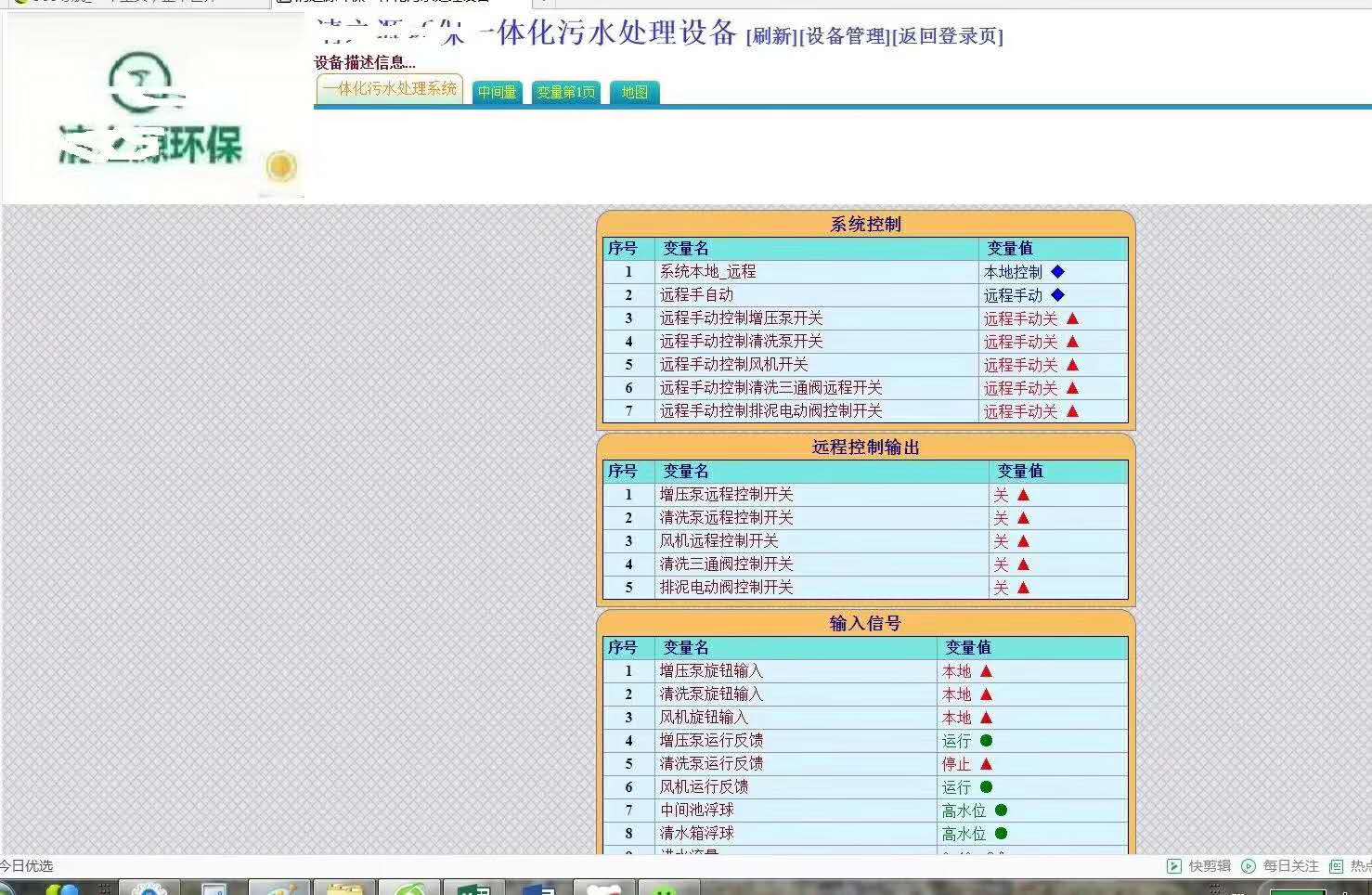The height and width of the screenshot is (895, 1372).
Task: Click the 远程手动控制清洗泵开关 variable name
Action: pos(742,342)
